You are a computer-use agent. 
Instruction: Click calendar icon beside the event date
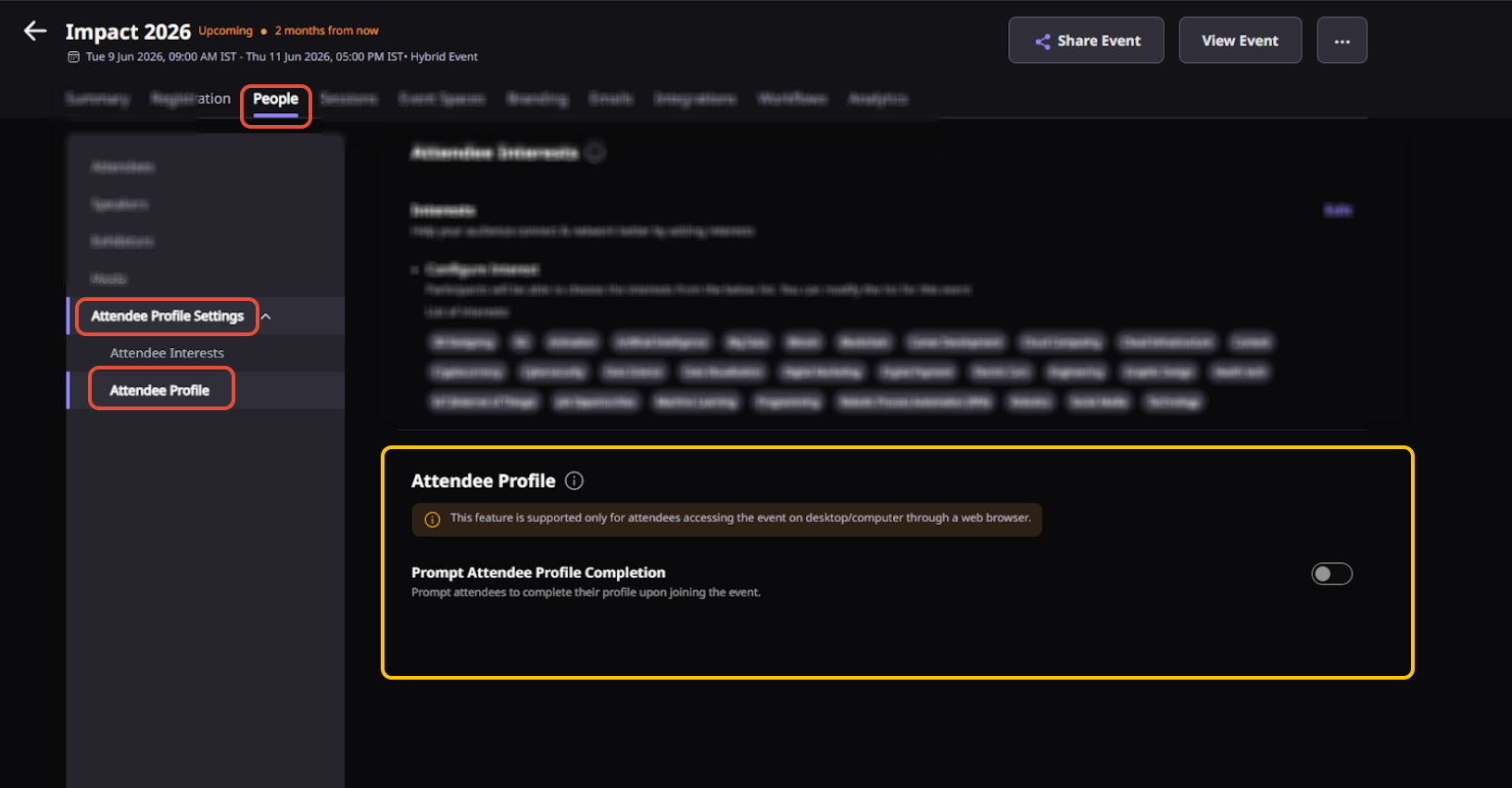coord(73,57)
